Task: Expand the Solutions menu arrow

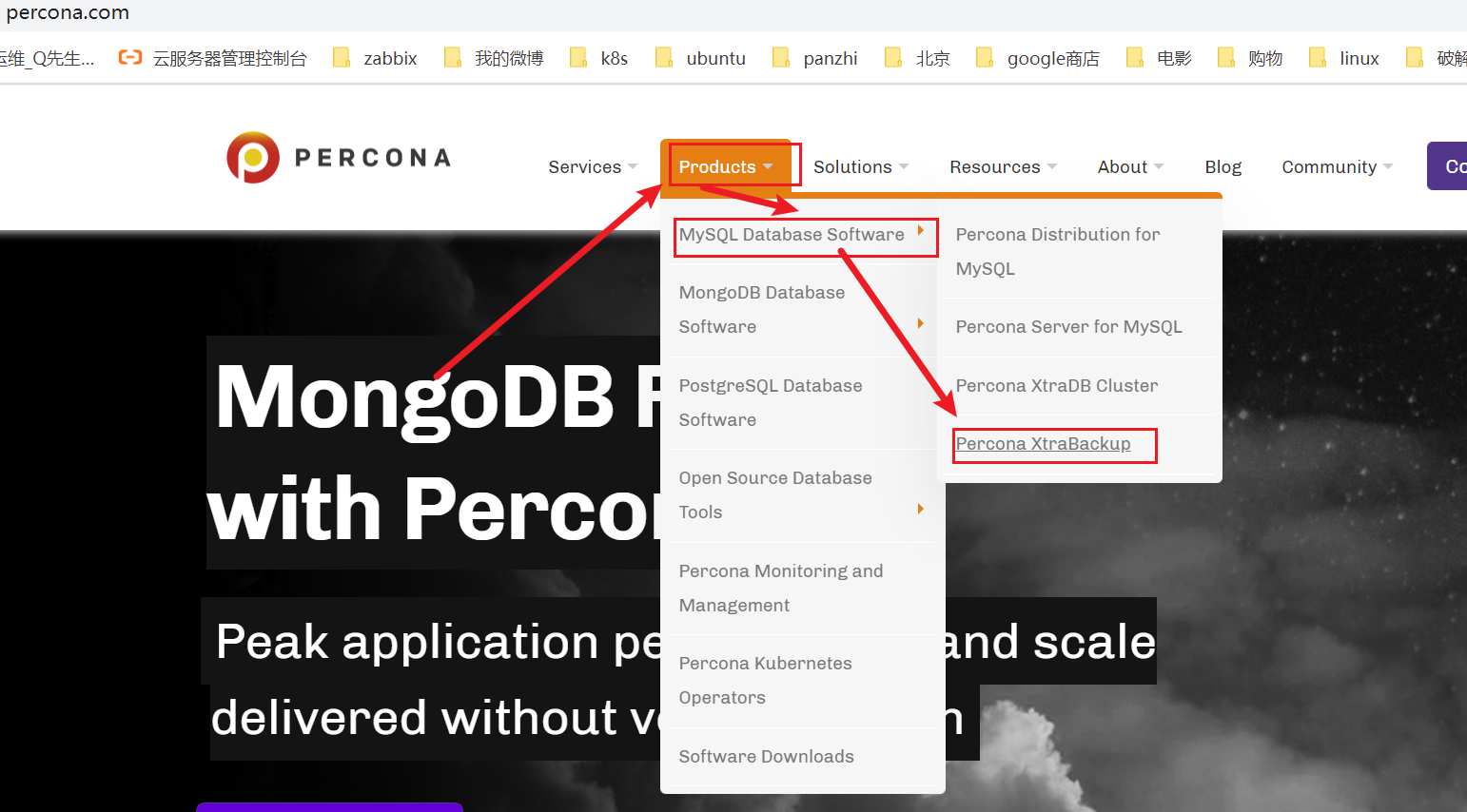Action: [904, 166]
